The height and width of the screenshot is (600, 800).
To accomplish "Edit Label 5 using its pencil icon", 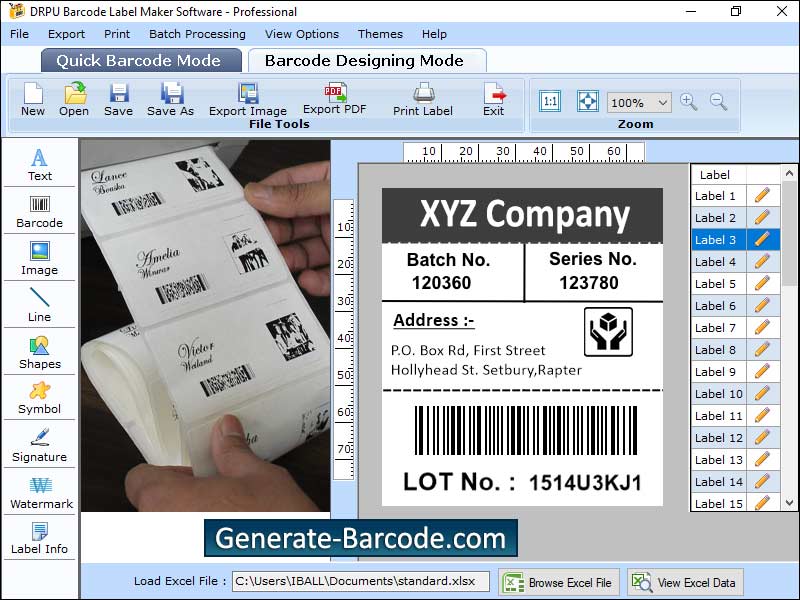I will tap(762, 284).
